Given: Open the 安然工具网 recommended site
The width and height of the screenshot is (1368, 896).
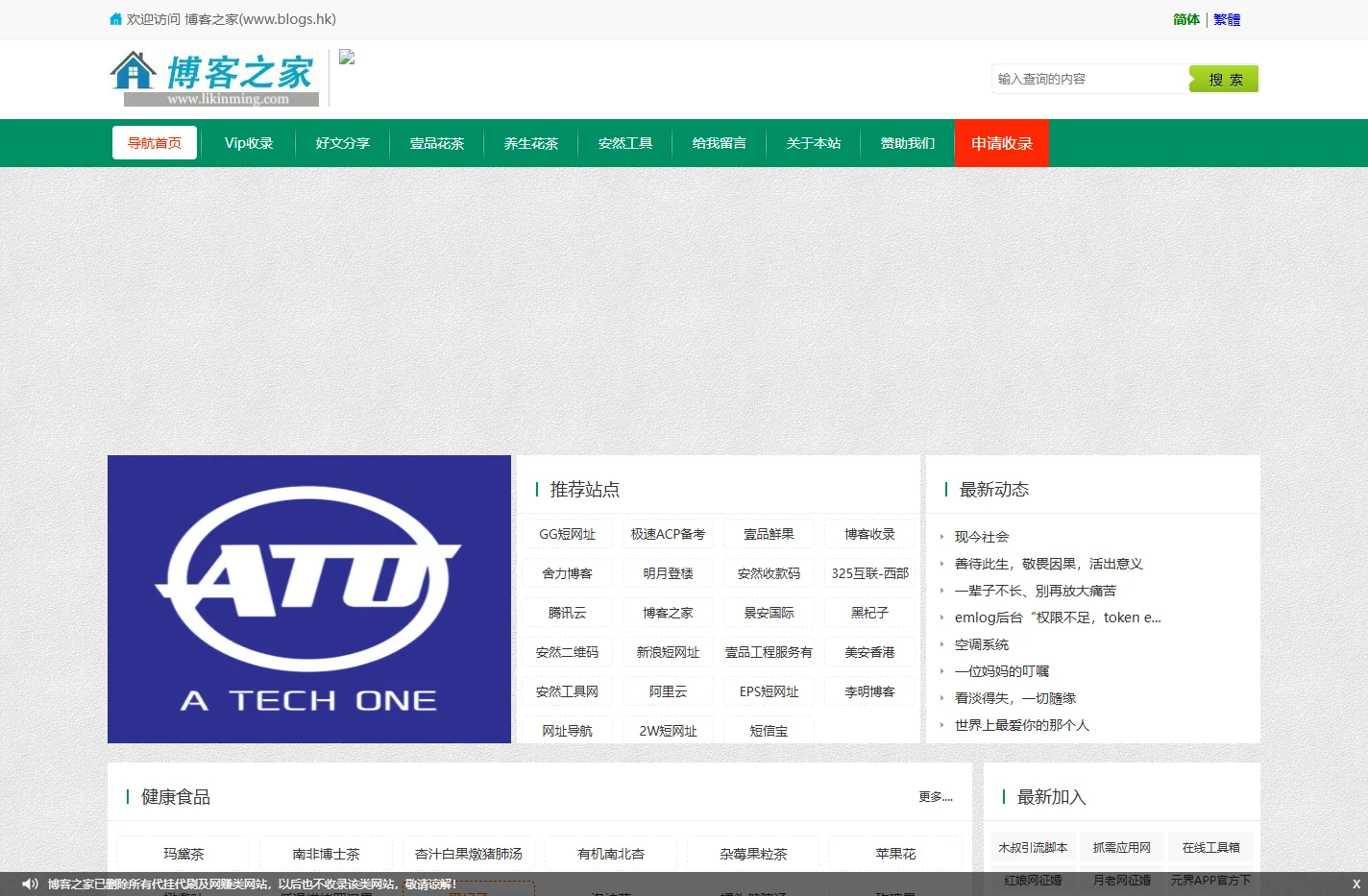Looking at the screenshot, I should coord(568,691).
